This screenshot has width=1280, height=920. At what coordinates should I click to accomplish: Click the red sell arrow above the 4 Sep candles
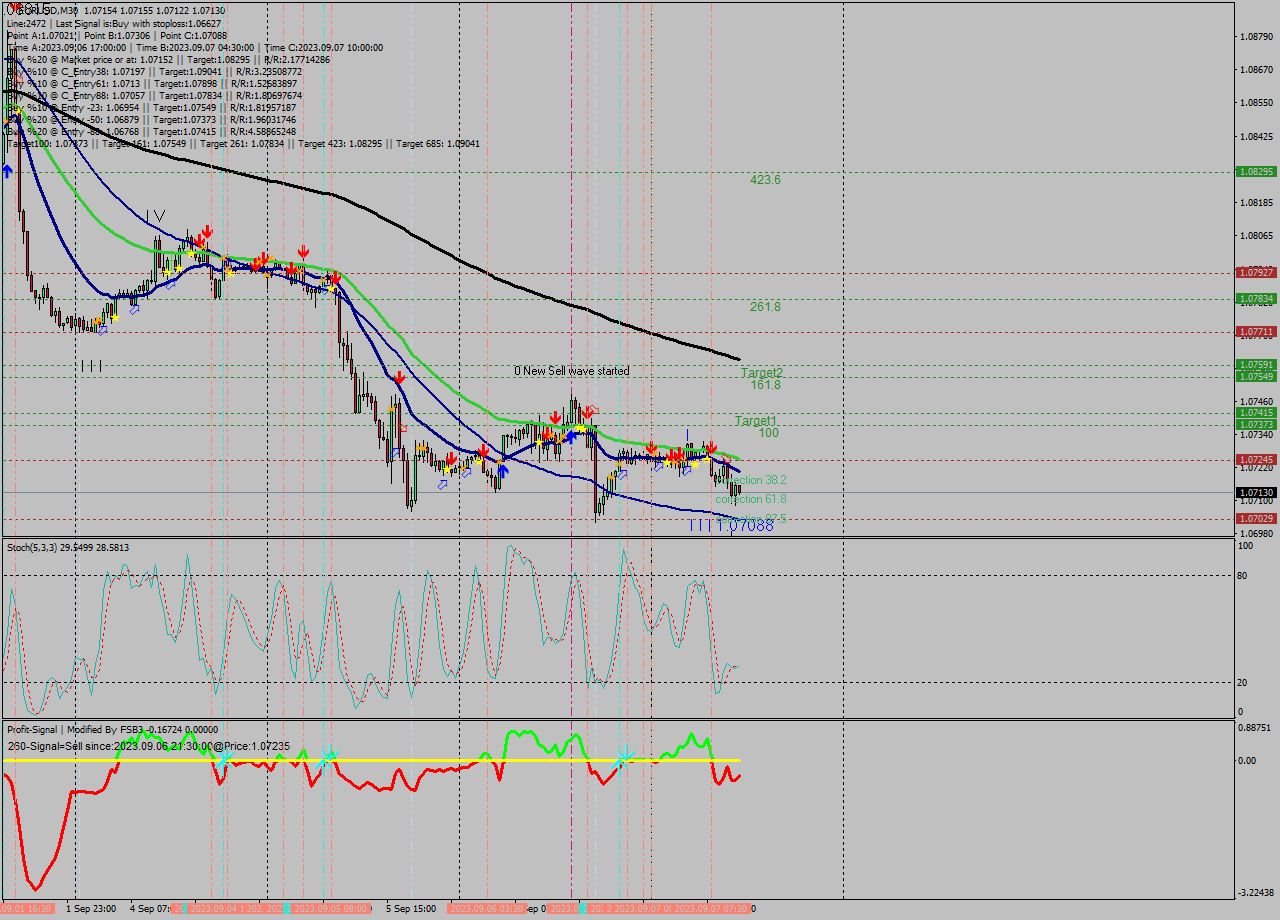(205, 231)
